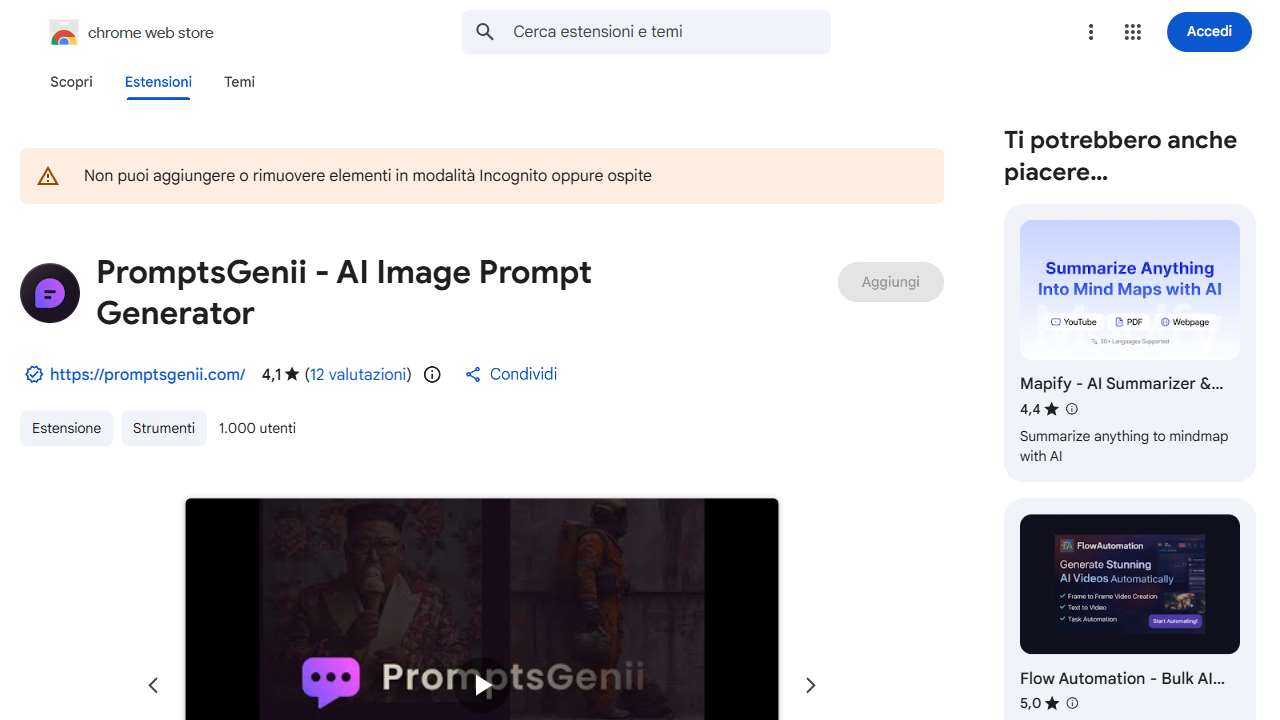1280x720 pixels.
Task: Switch to the Scopri tab
Action: click(71, 82)
